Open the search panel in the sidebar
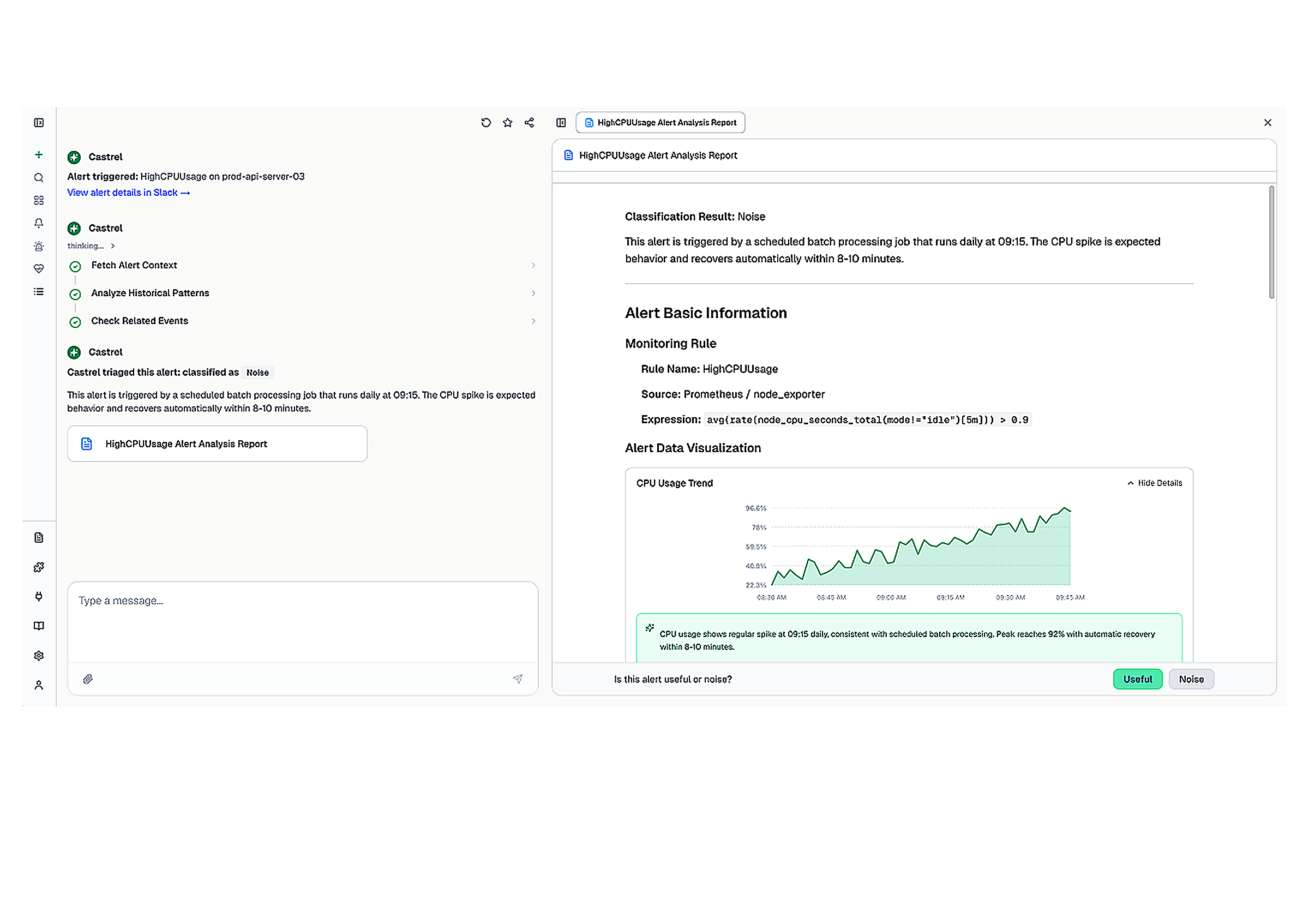The image size is (1309, 924). point(39,177)
